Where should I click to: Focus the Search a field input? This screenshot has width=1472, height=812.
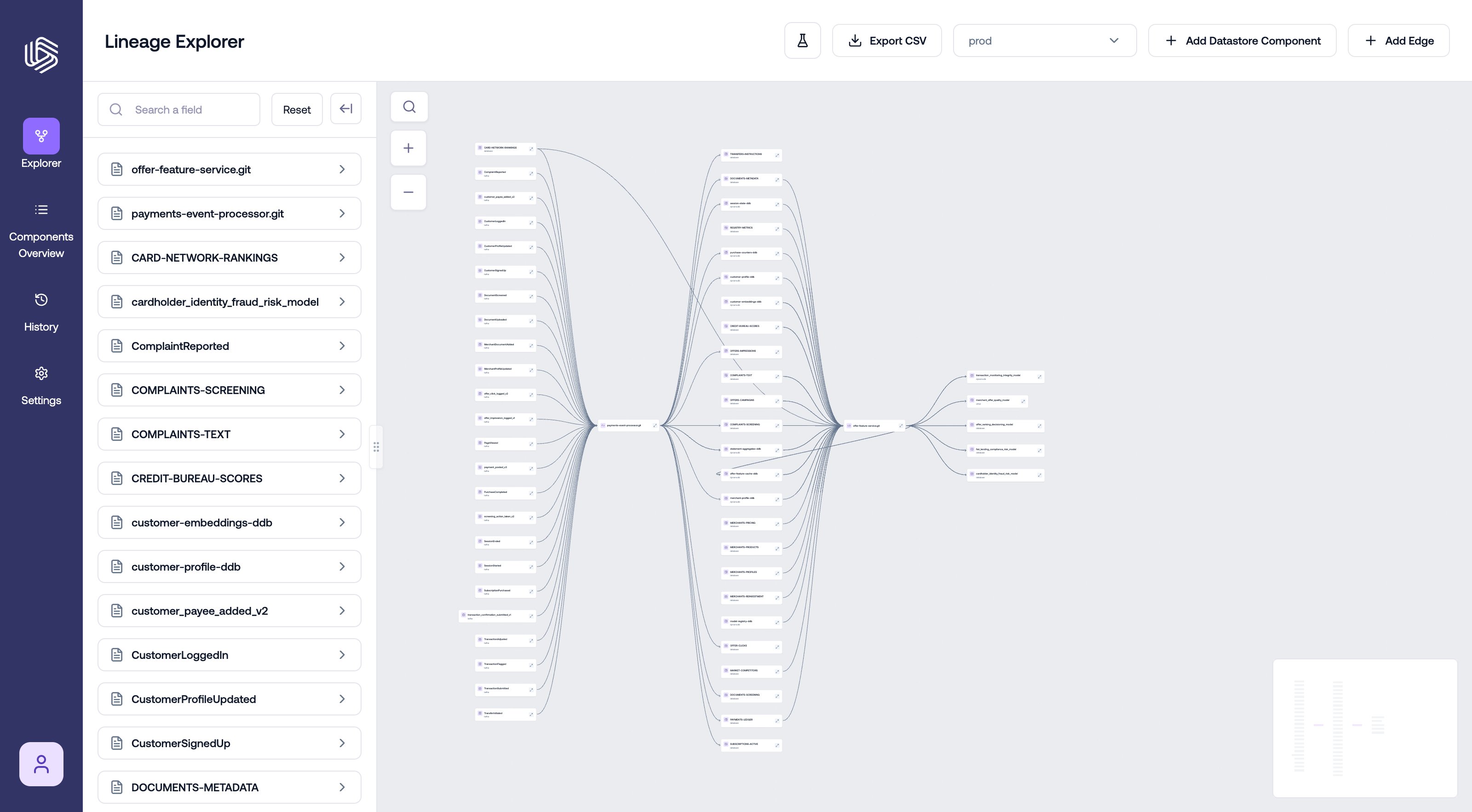pyautogui.click(x=179, y=109)
